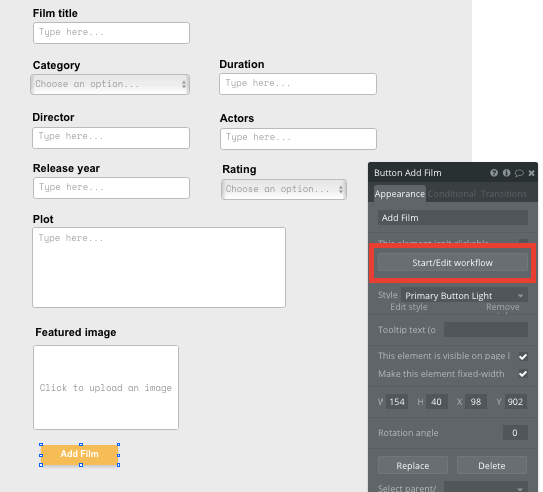Select the 'Film title' label text
Viewport: 543px width, 492px height.
[55, 13]
